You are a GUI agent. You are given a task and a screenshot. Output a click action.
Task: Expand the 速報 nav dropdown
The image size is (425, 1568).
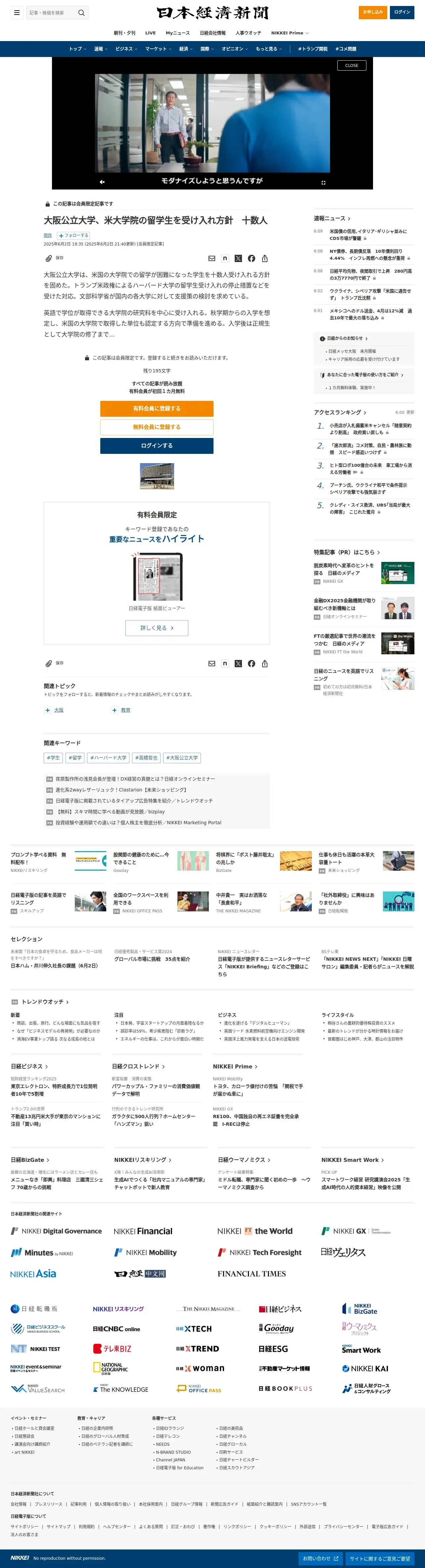pyautogui.click(x=100, y=49)
